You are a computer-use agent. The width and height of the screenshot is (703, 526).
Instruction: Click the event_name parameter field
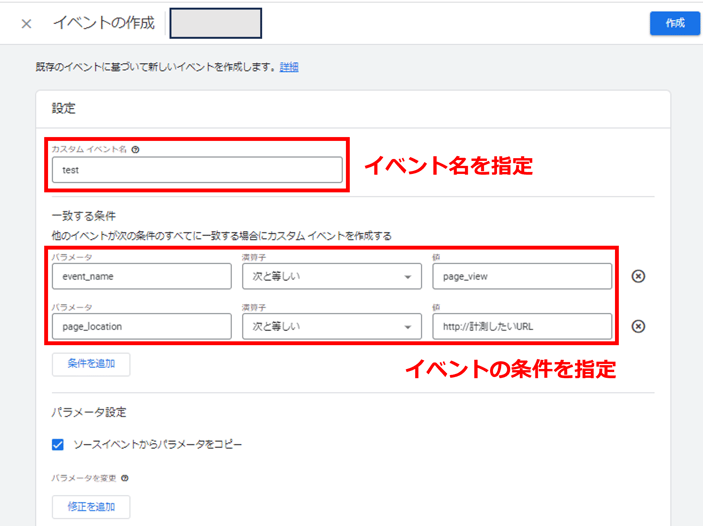[142, 276]
